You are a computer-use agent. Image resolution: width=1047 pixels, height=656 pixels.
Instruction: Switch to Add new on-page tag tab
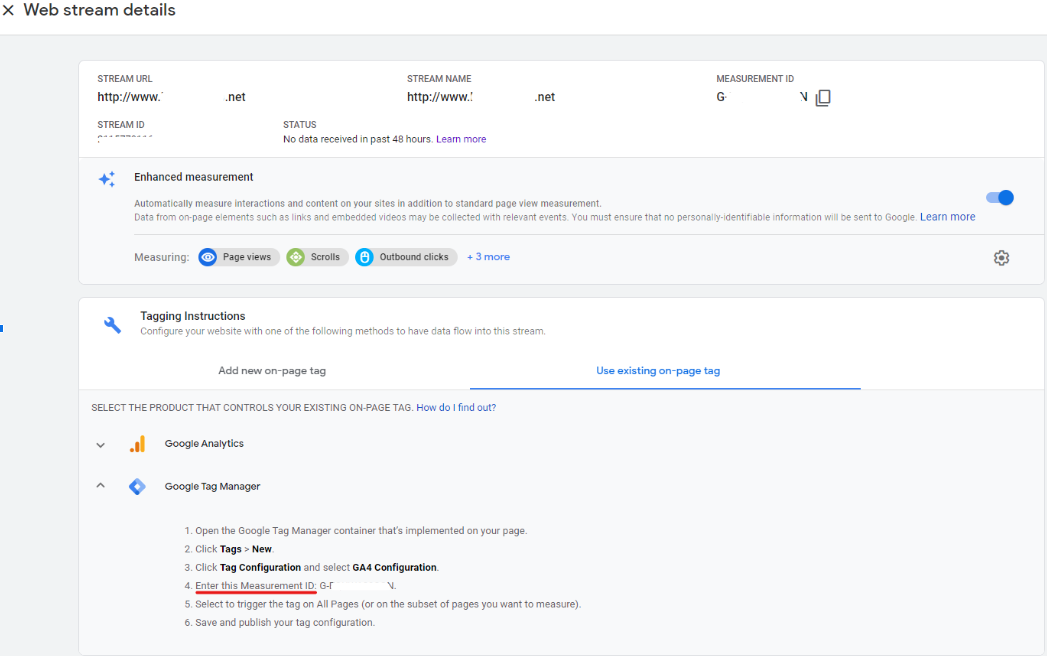[x=272, y=371]
